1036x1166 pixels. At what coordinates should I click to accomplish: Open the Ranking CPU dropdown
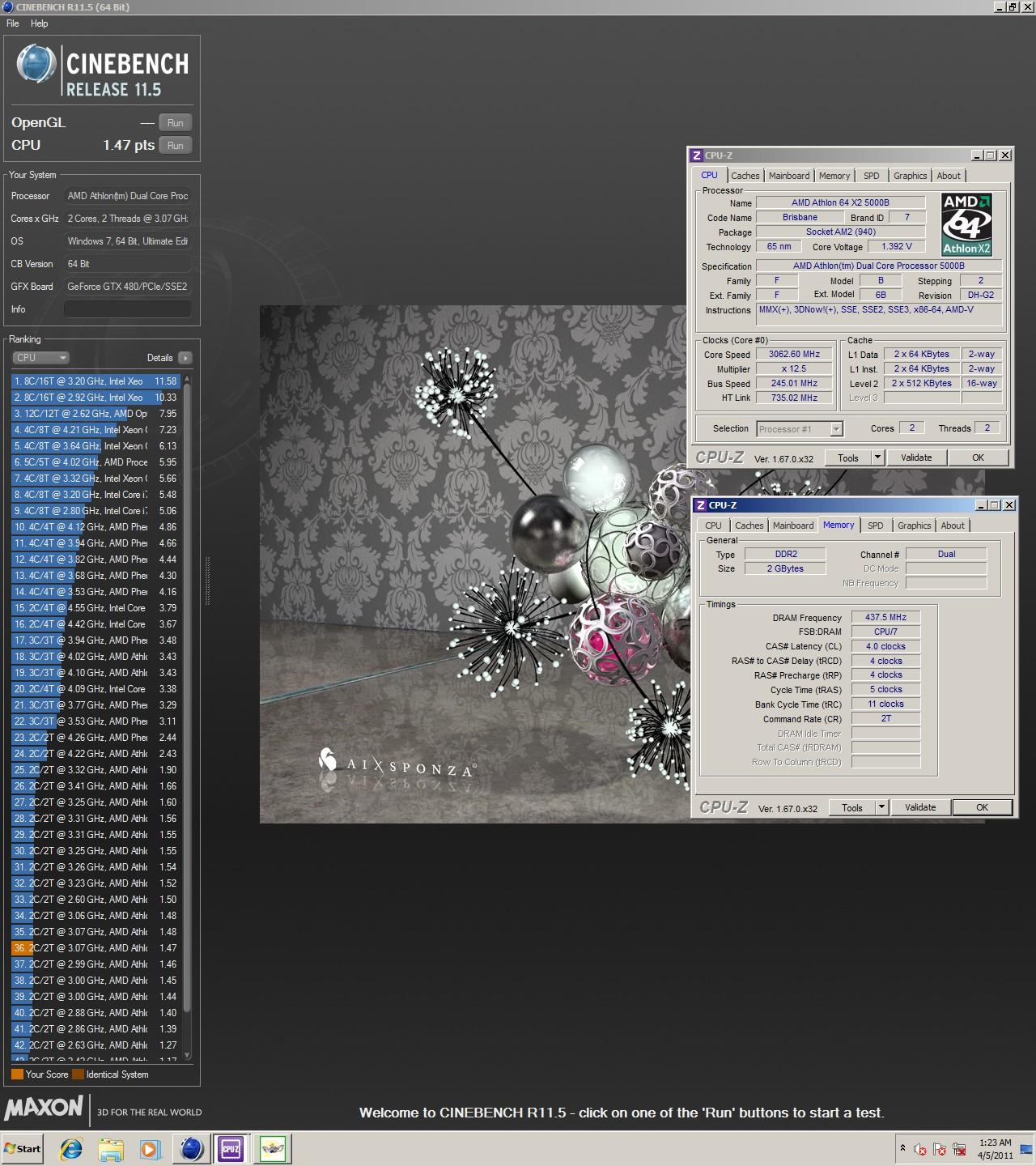tap(40, 357)
